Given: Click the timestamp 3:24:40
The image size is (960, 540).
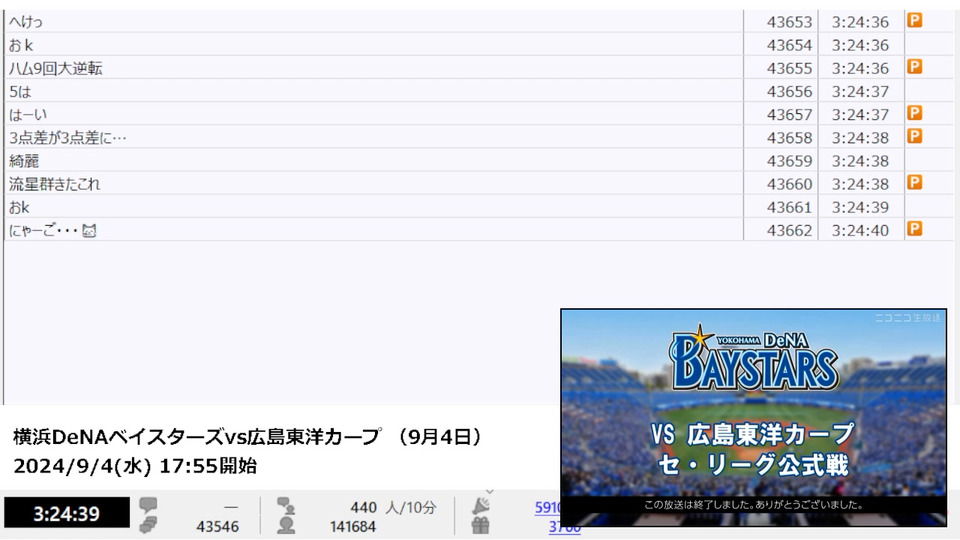Looking at the screenshot, I should 860,230.
